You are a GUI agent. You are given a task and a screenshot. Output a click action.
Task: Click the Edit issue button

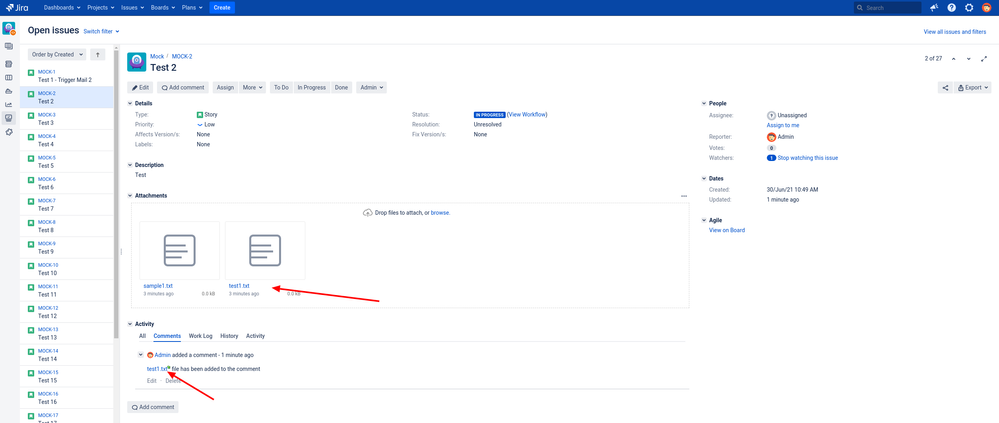tap(141, 88)
